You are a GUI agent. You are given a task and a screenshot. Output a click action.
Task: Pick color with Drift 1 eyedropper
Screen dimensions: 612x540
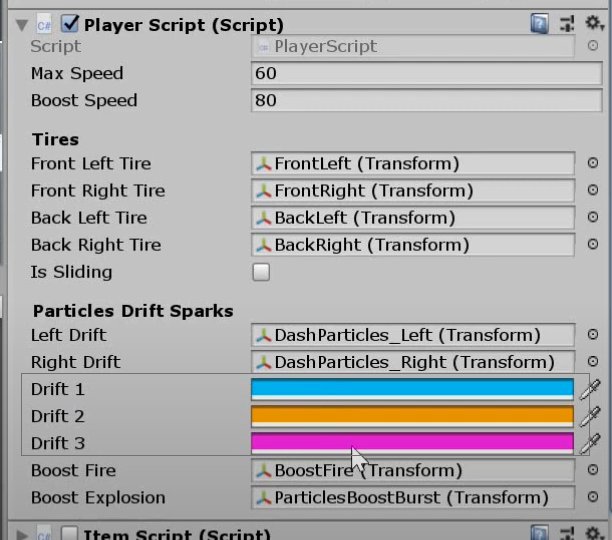point(590,389)
